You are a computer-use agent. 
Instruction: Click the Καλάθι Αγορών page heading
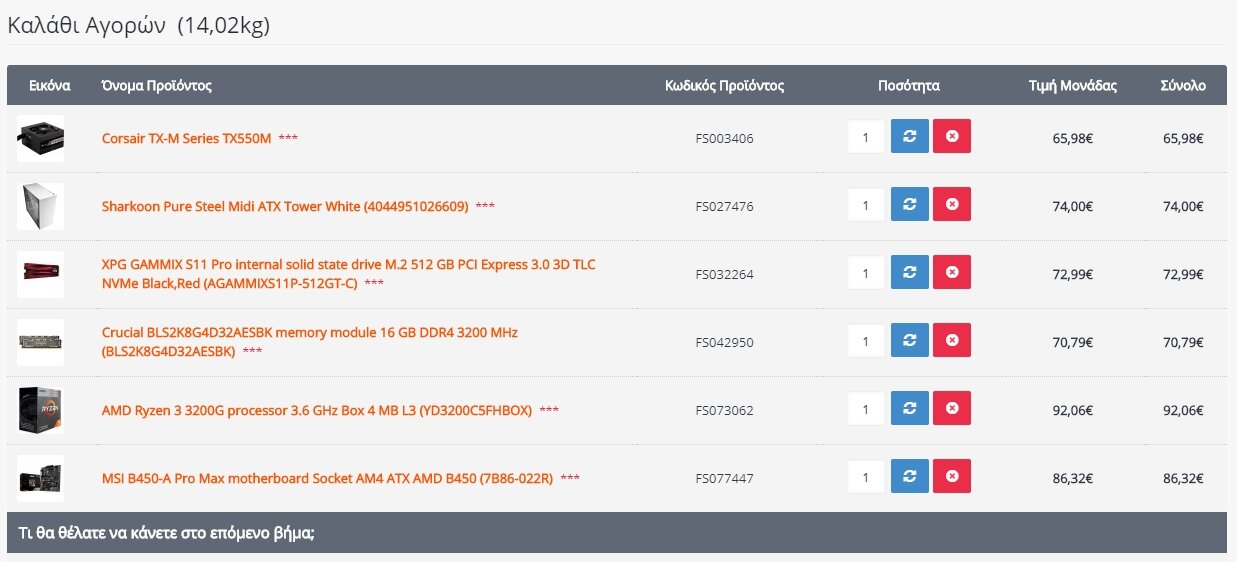138,26
